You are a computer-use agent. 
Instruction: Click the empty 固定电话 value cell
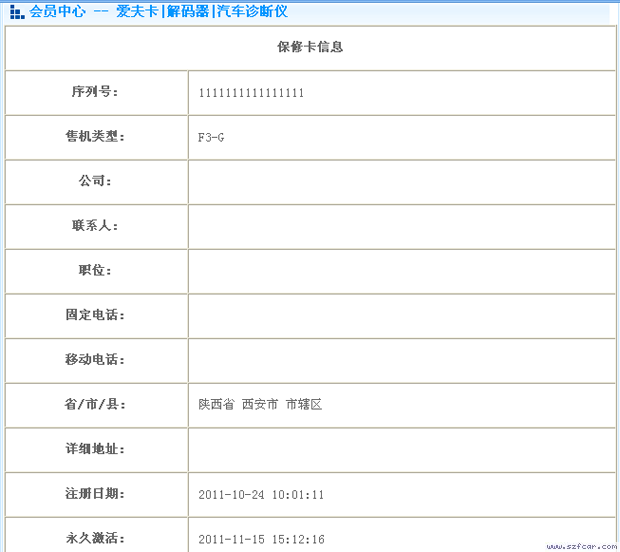(401, 315)
